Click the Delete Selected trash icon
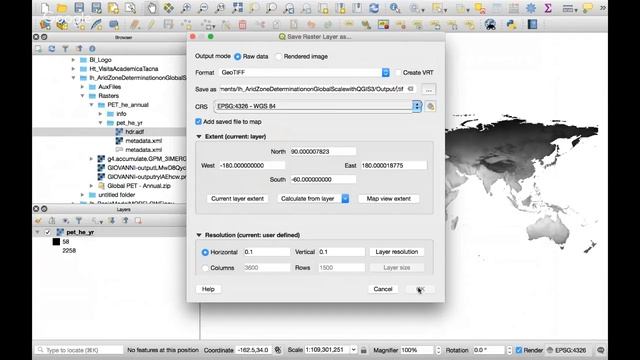Screen dimensions: 640x360 [x=242, y=24]
